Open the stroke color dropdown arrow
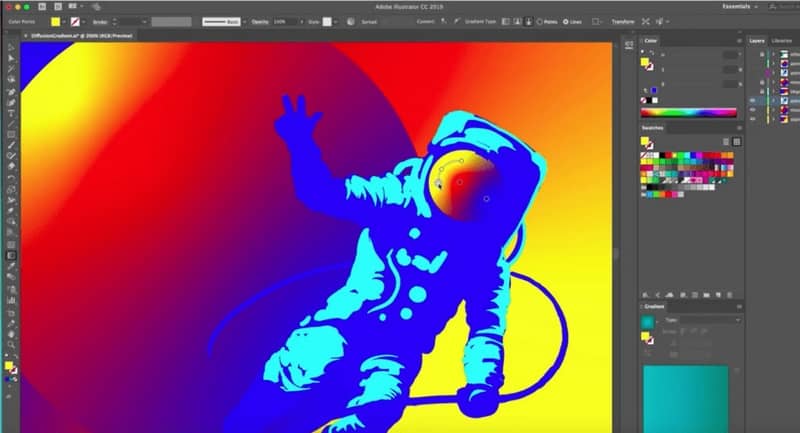This screenshot has height=433, width=800. tap(84, 22)
